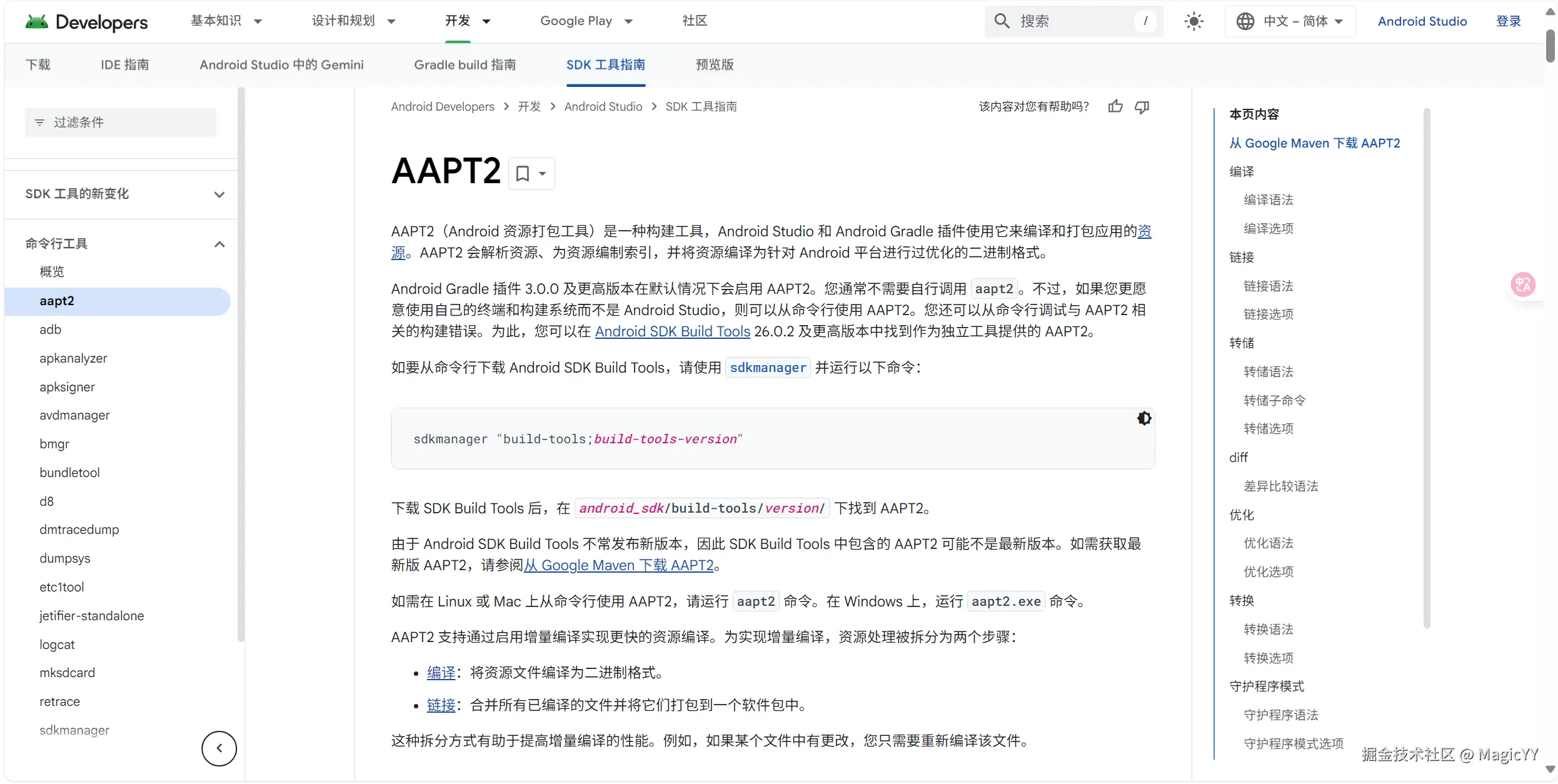
Task: Click the Android Developers logo
Action: pyautogui.click(x=86, y=22)
